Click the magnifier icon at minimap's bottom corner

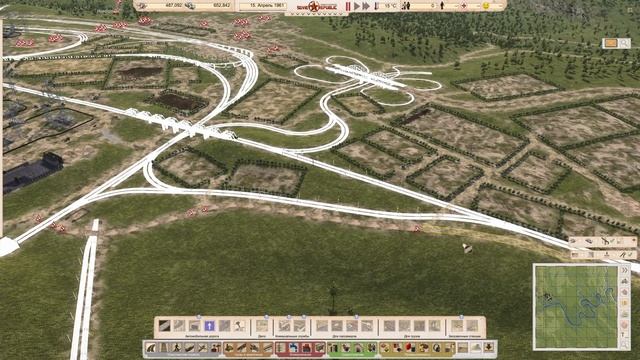coord(625,344)
